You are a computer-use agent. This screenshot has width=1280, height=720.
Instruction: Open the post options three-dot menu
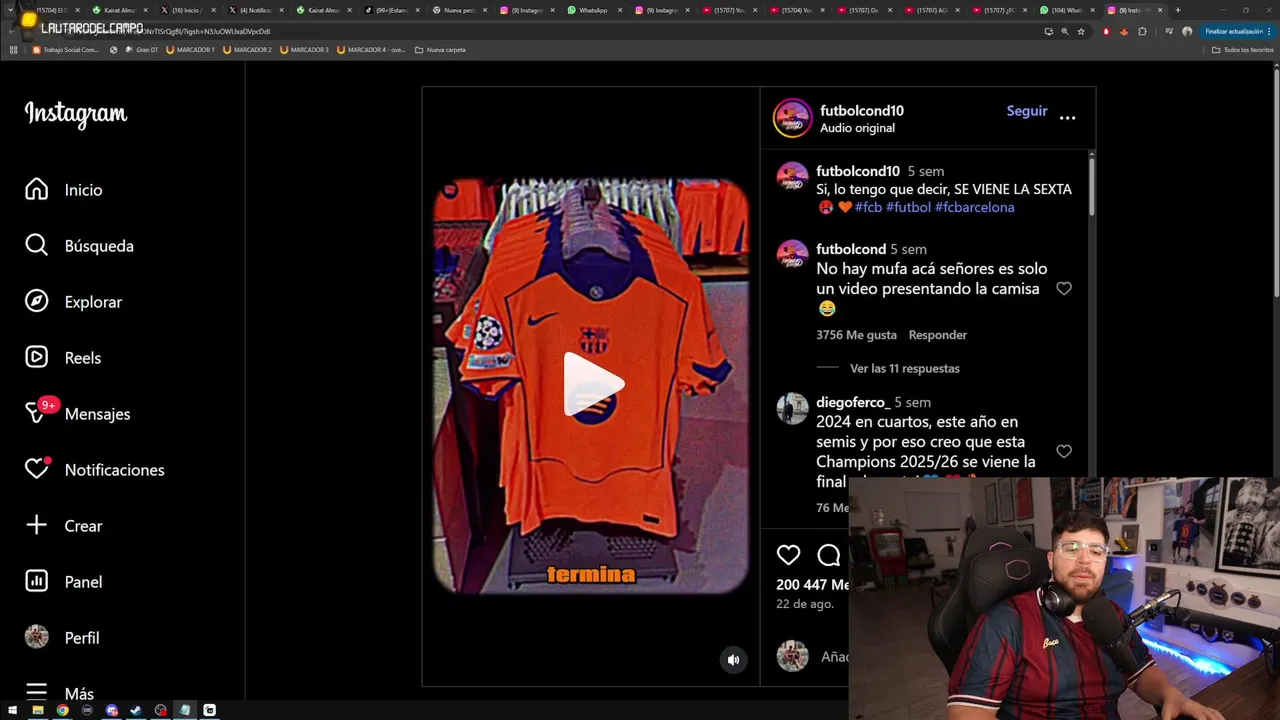1067,118
